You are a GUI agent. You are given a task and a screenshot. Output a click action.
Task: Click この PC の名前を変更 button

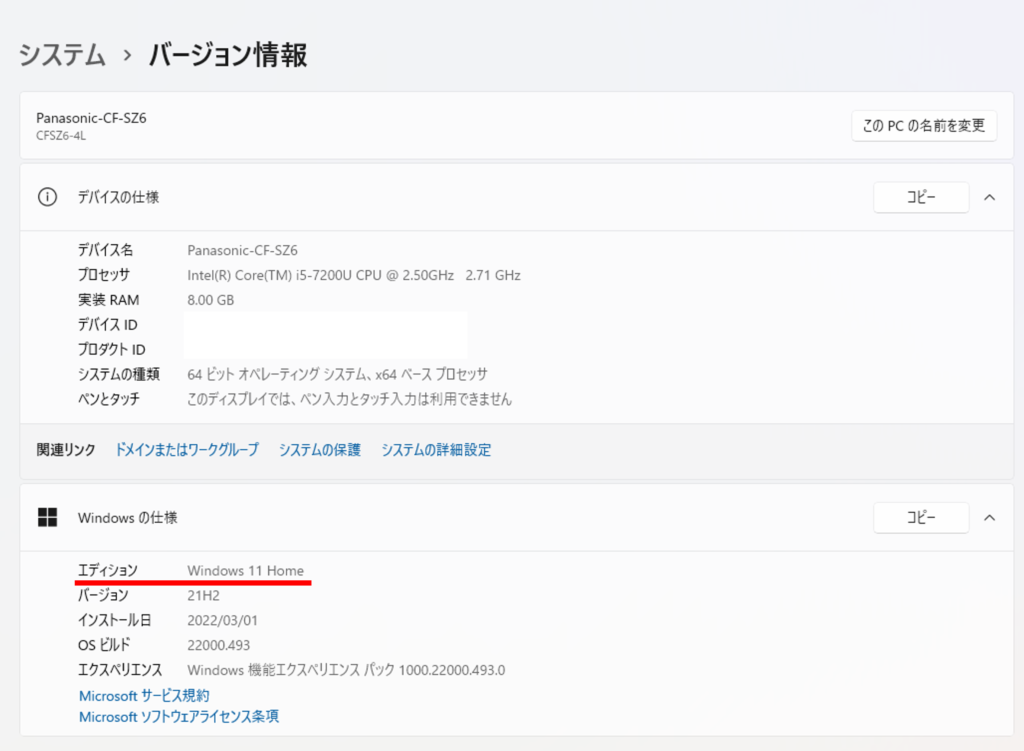pos(923,125)
